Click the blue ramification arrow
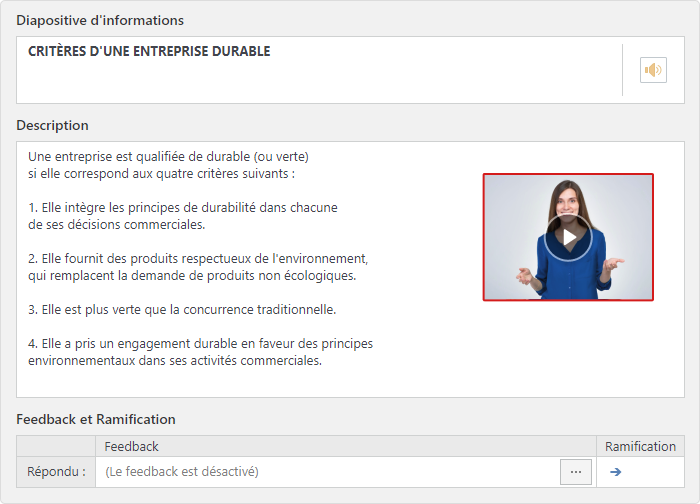The width and height of the screenshot is (700, 504). click(616, 472)
